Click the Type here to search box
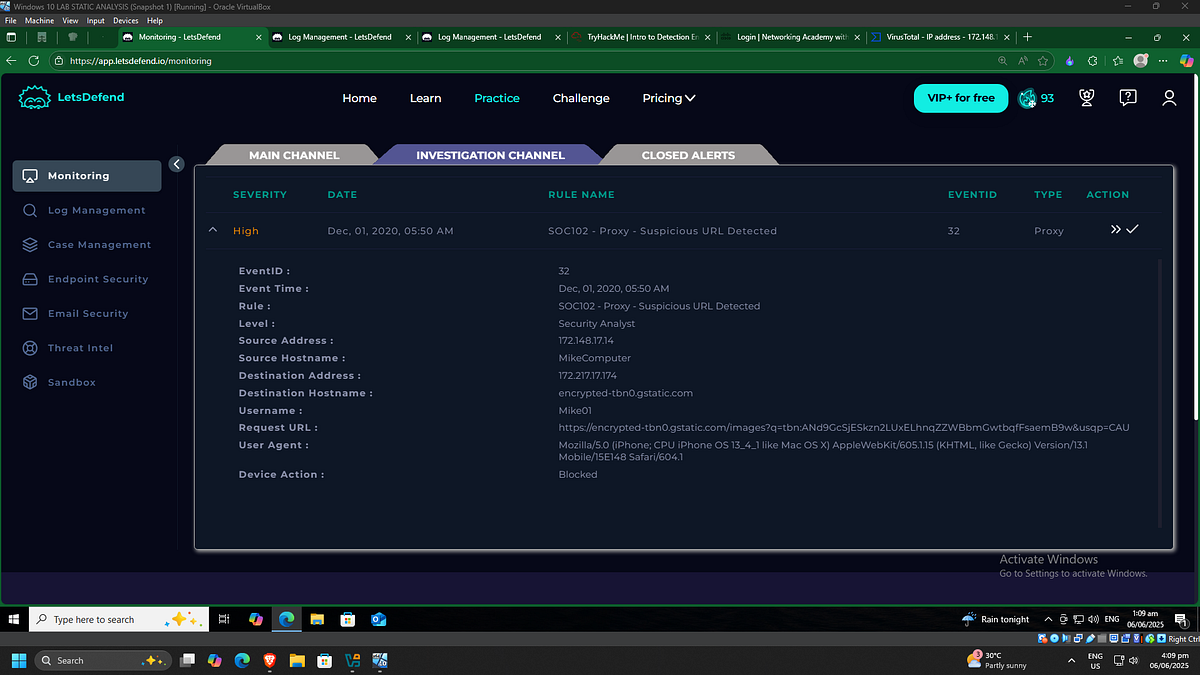Image resolution: width=1200 pixels, height=675 pixels. pos(118,619)
